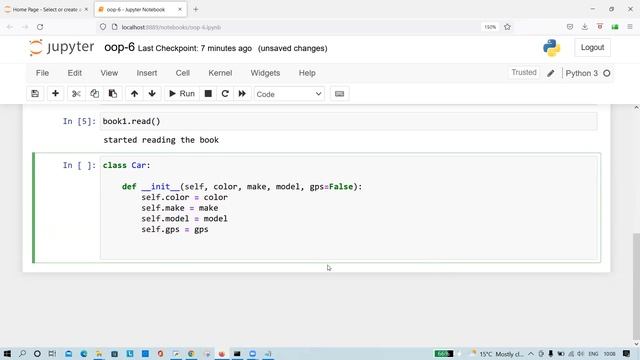Click the book1.read() code cell

tap(349, 121)
